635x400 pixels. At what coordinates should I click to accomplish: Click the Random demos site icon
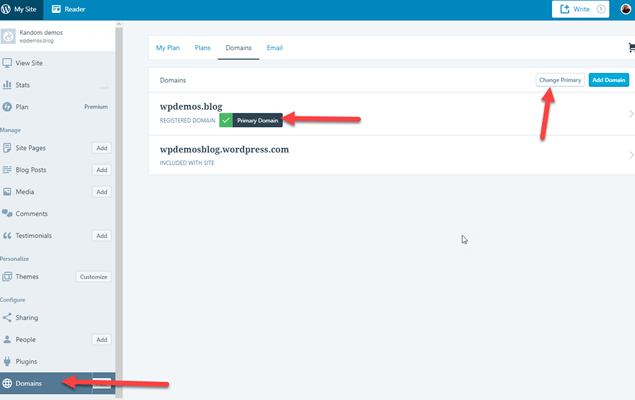8,36
